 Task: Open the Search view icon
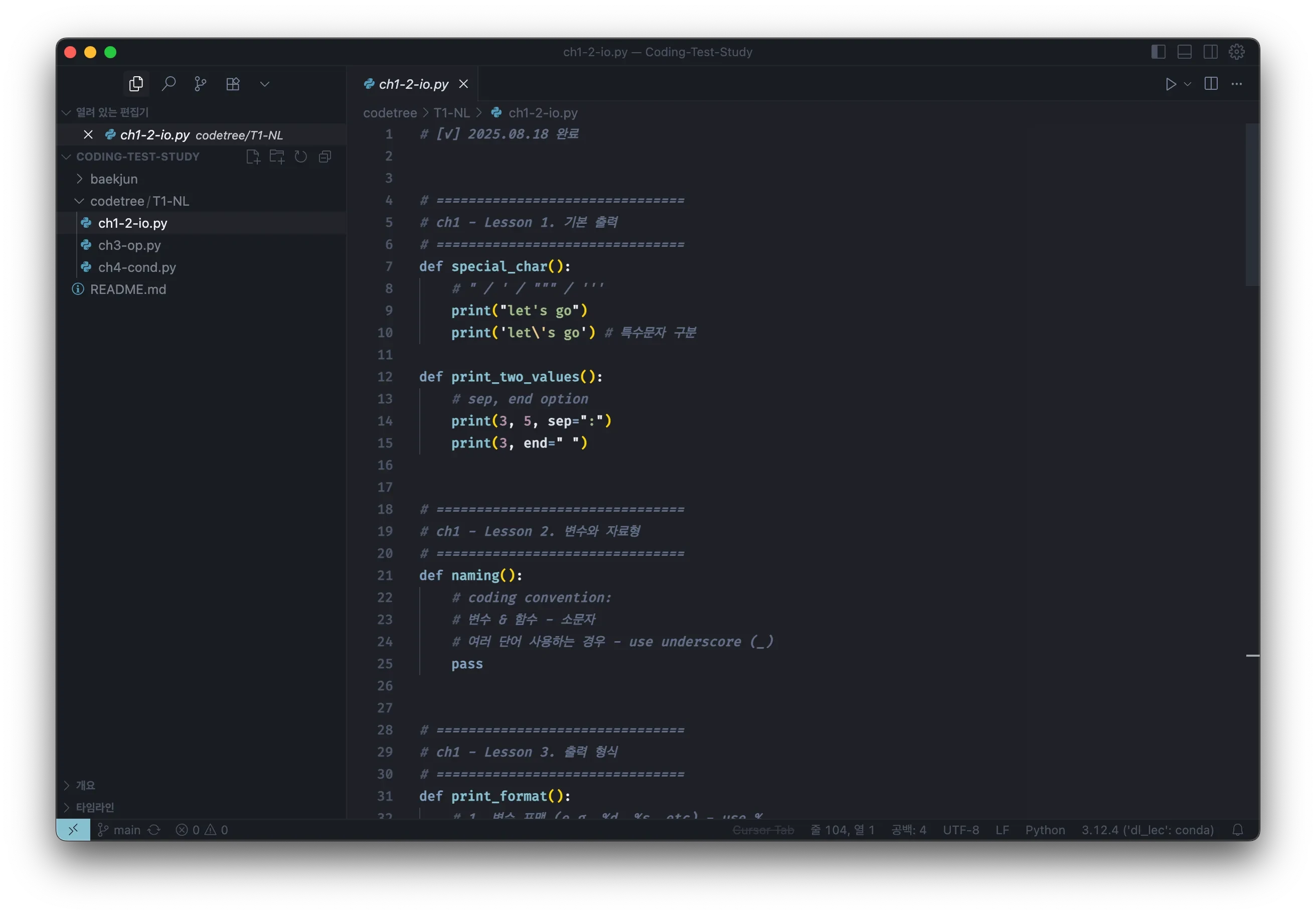[x=169, y=84]
